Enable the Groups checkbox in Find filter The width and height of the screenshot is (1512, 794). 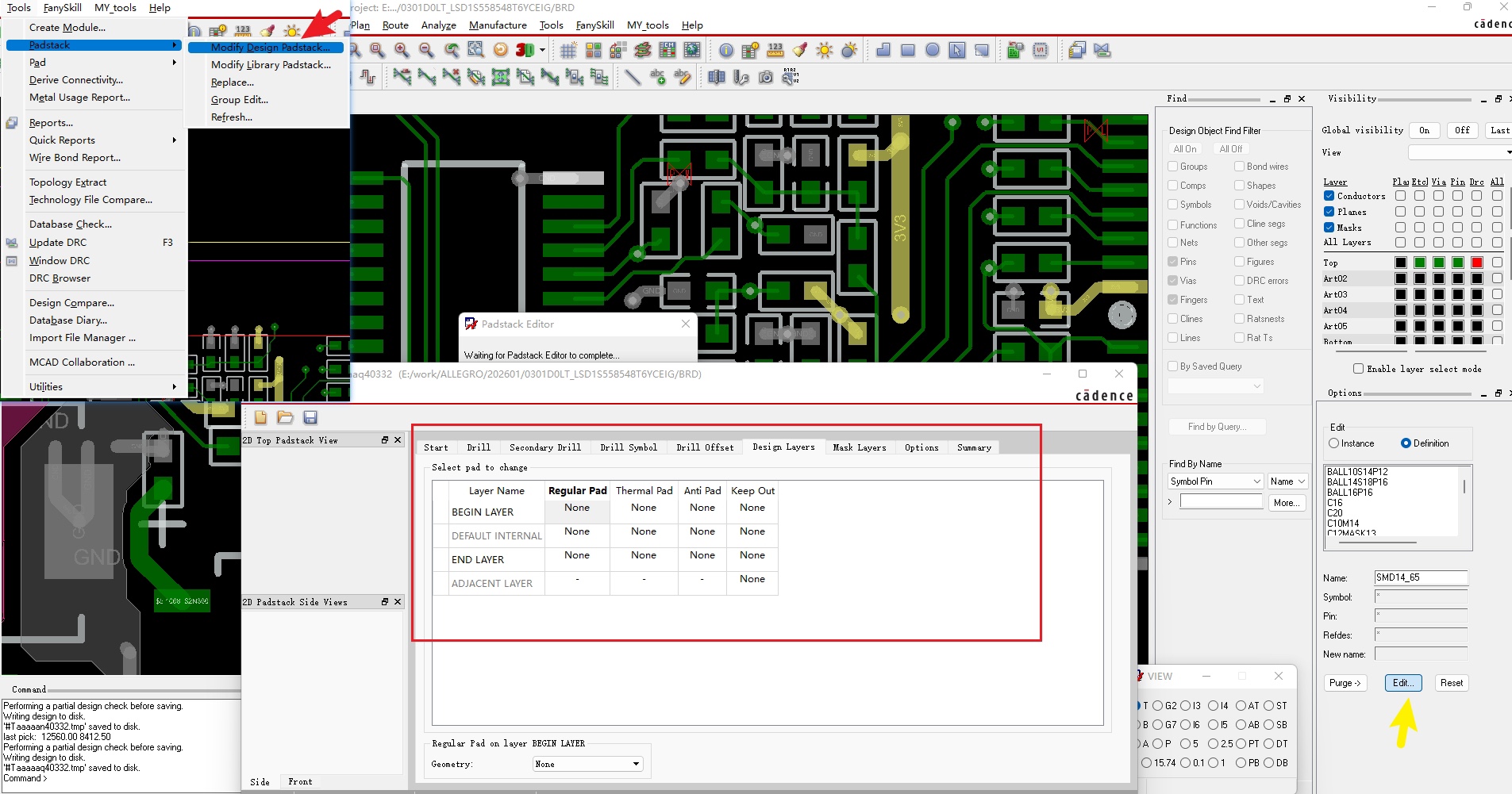[1173, 167]
